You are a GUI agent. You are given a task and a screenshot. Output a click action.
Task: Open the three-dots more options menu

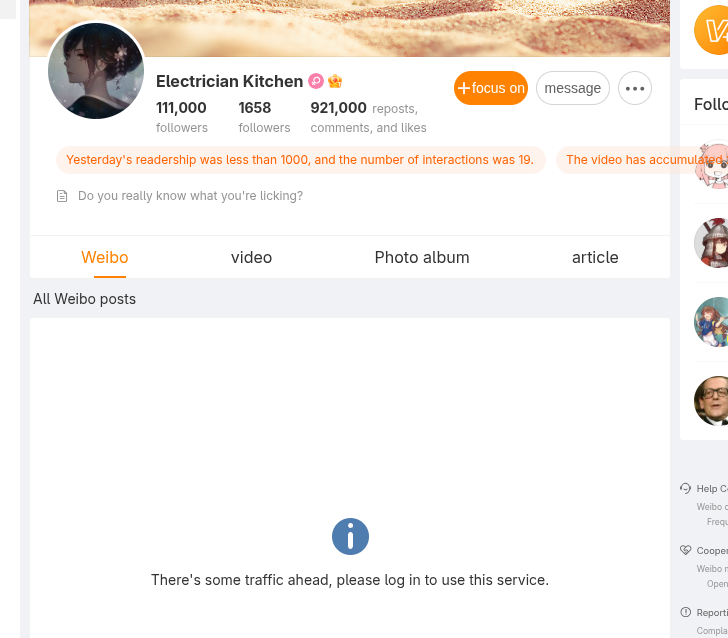(x=635, y=88)
